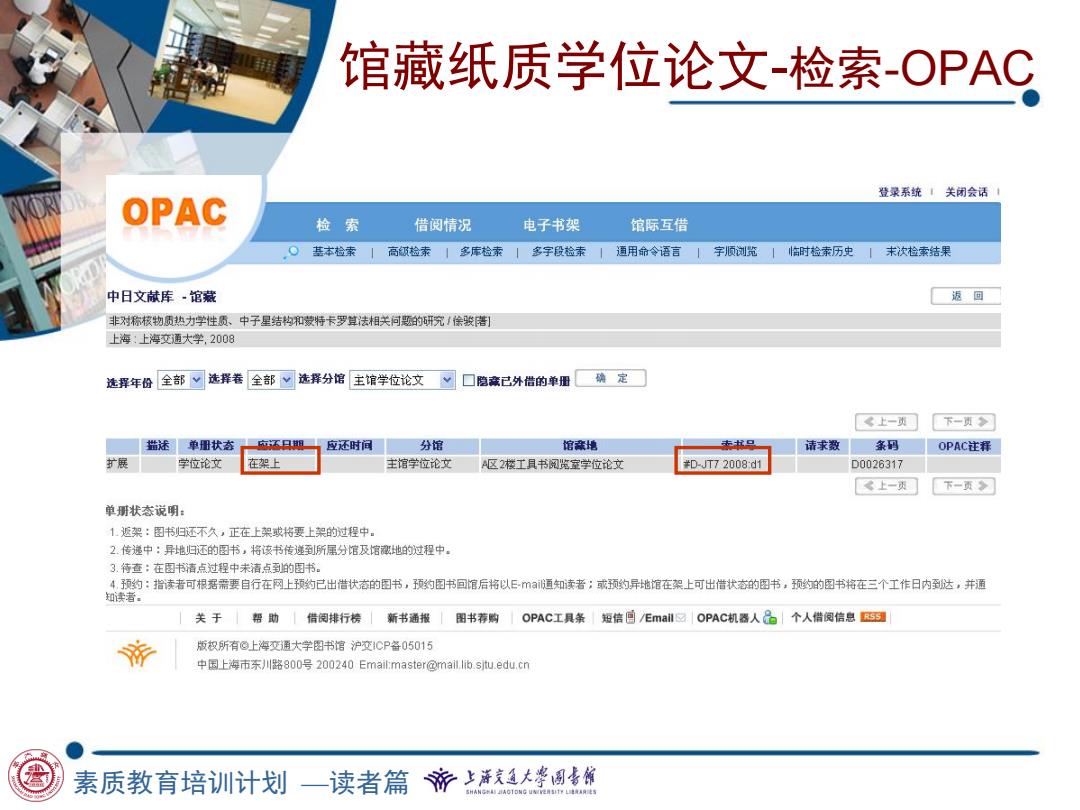
Task: Click the RSS feed badge
Action: pos(873,616)
